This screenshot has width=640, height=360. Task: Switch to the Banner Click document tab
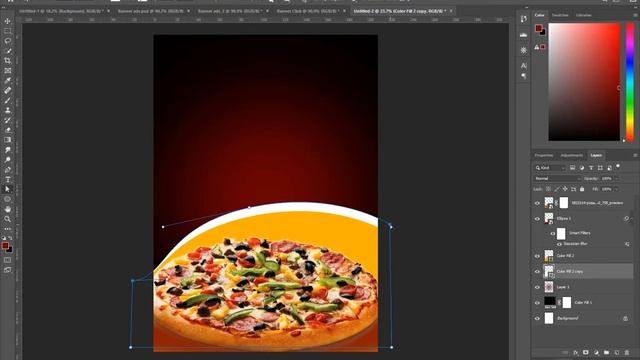307,11
